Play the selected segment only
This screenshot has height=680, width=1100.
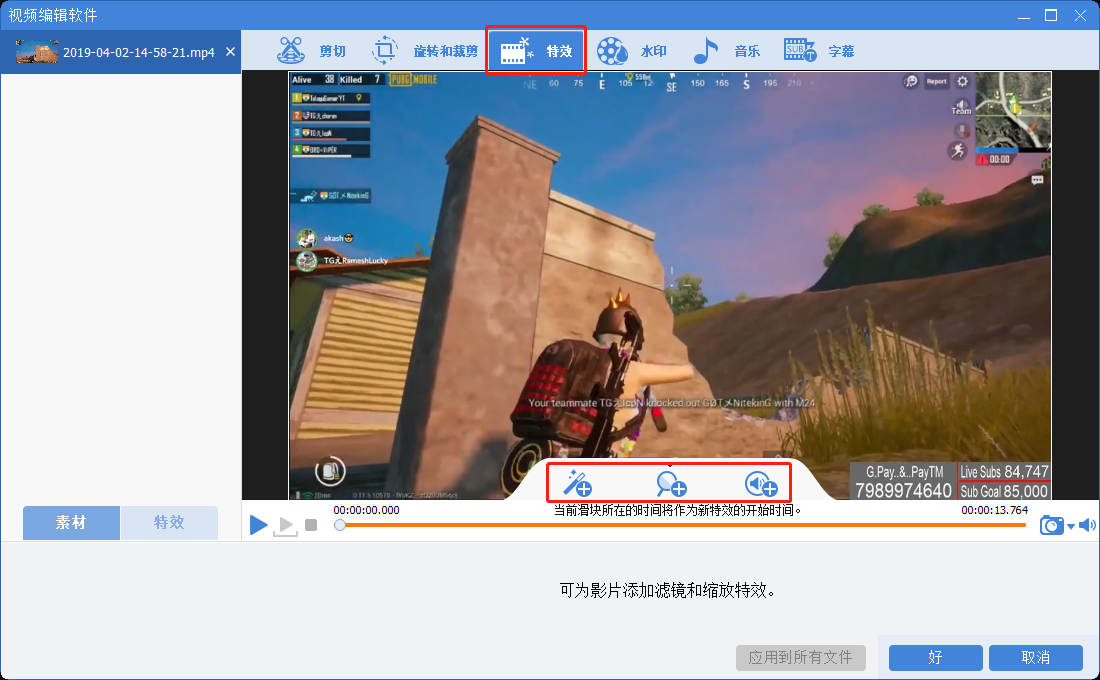coord(286,526)
